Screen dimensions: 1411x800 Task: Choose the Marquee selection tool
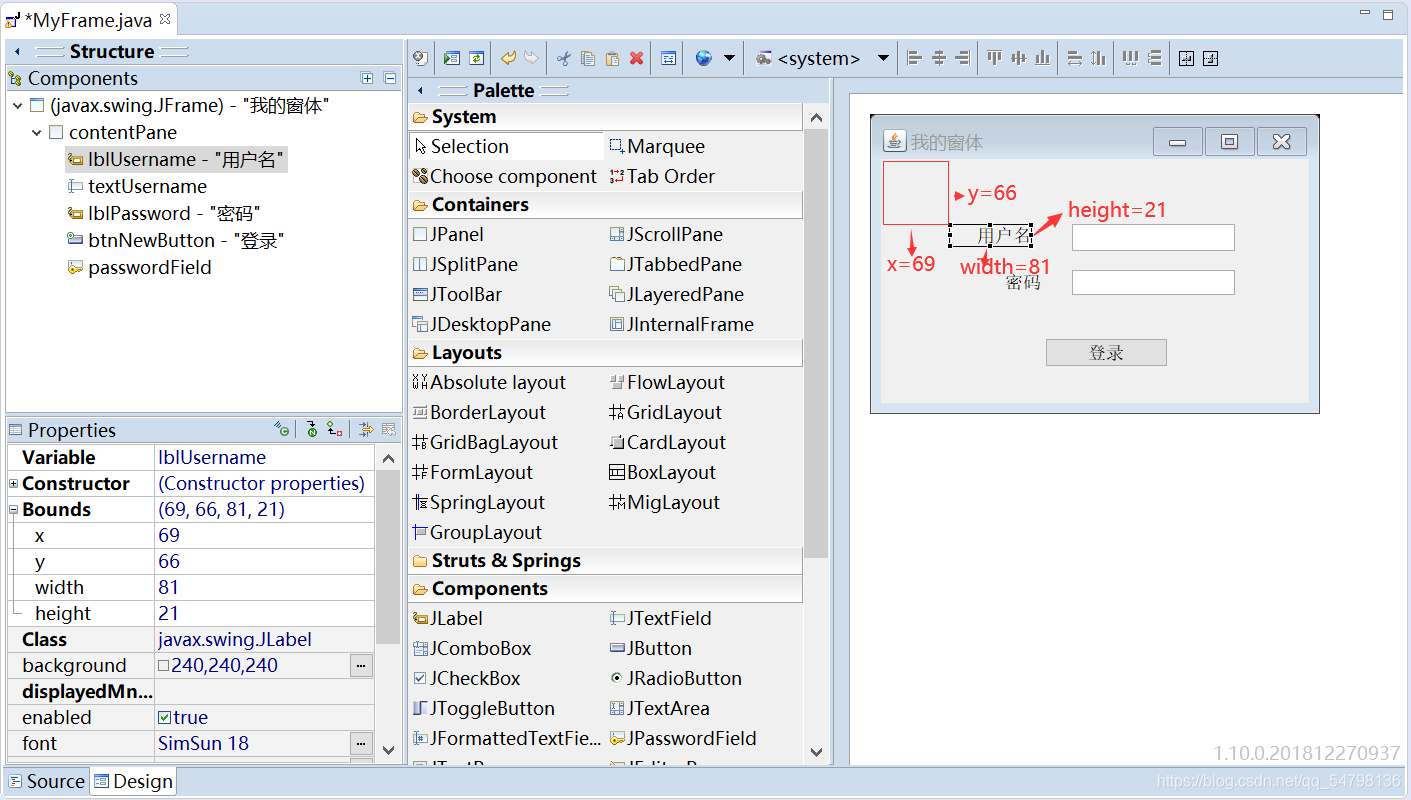(657, 146)
